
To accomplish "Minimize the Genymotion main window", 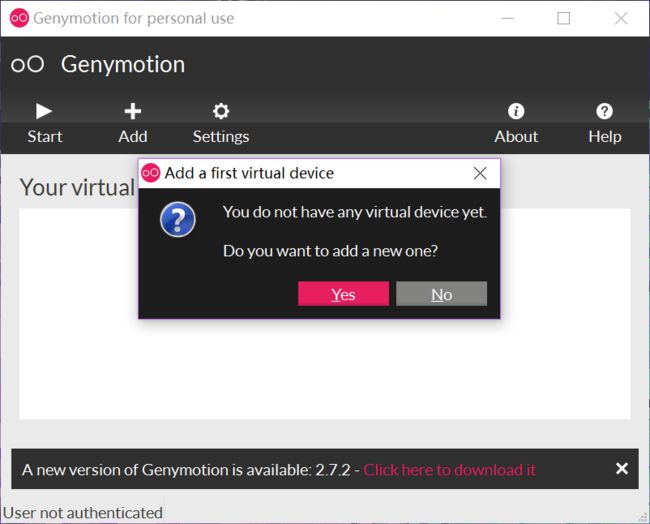I will (x=507, y=18).
